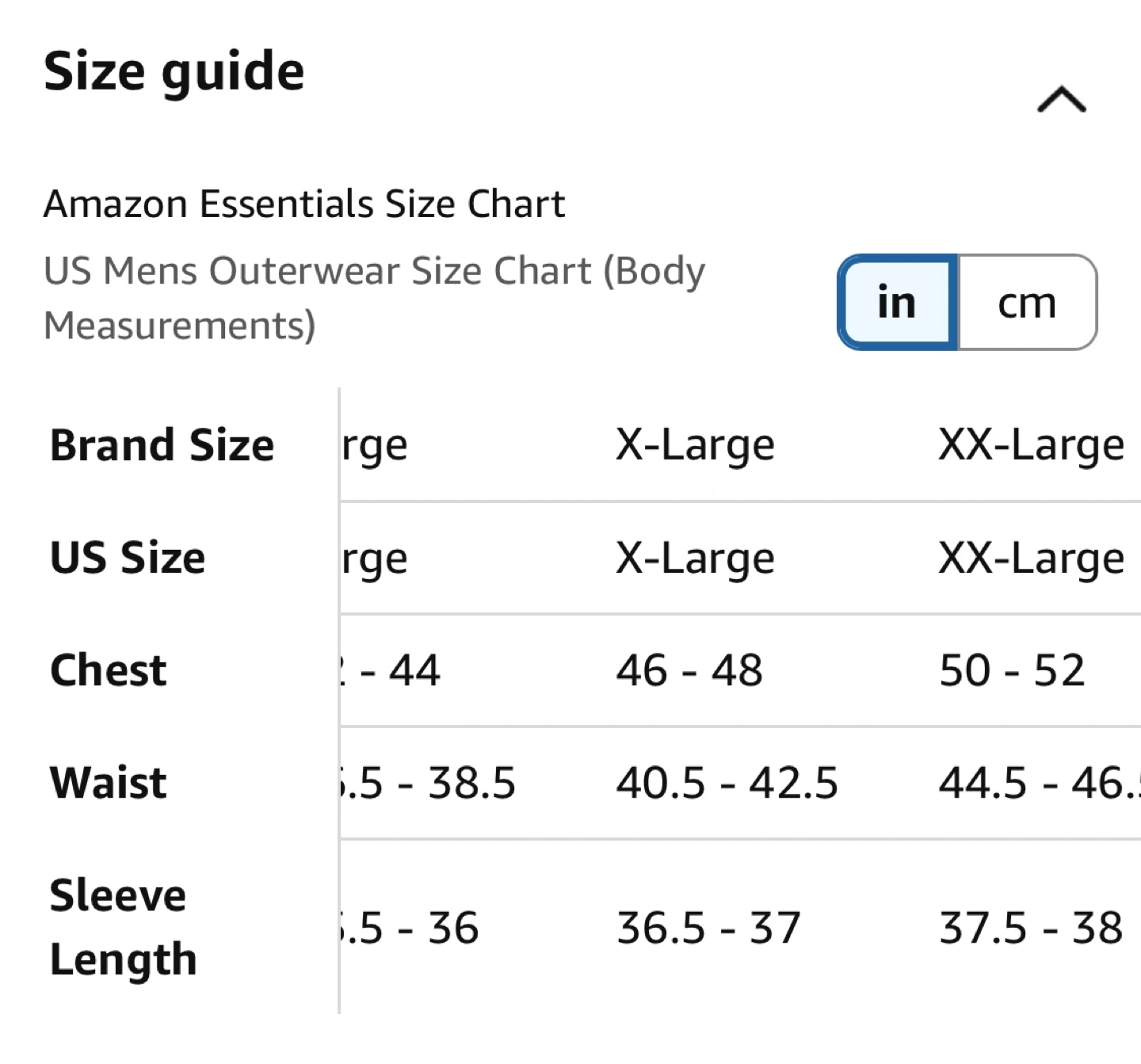Screen dimensions: 1141x1064
Task: Select X-Large in US Size row
Action: click(x=695, y=558)
